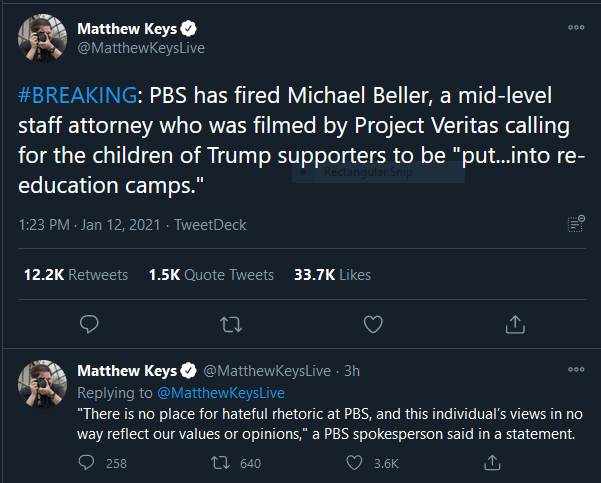
Task: Click the avatar on the reply tweet
Action: [43, 383]
